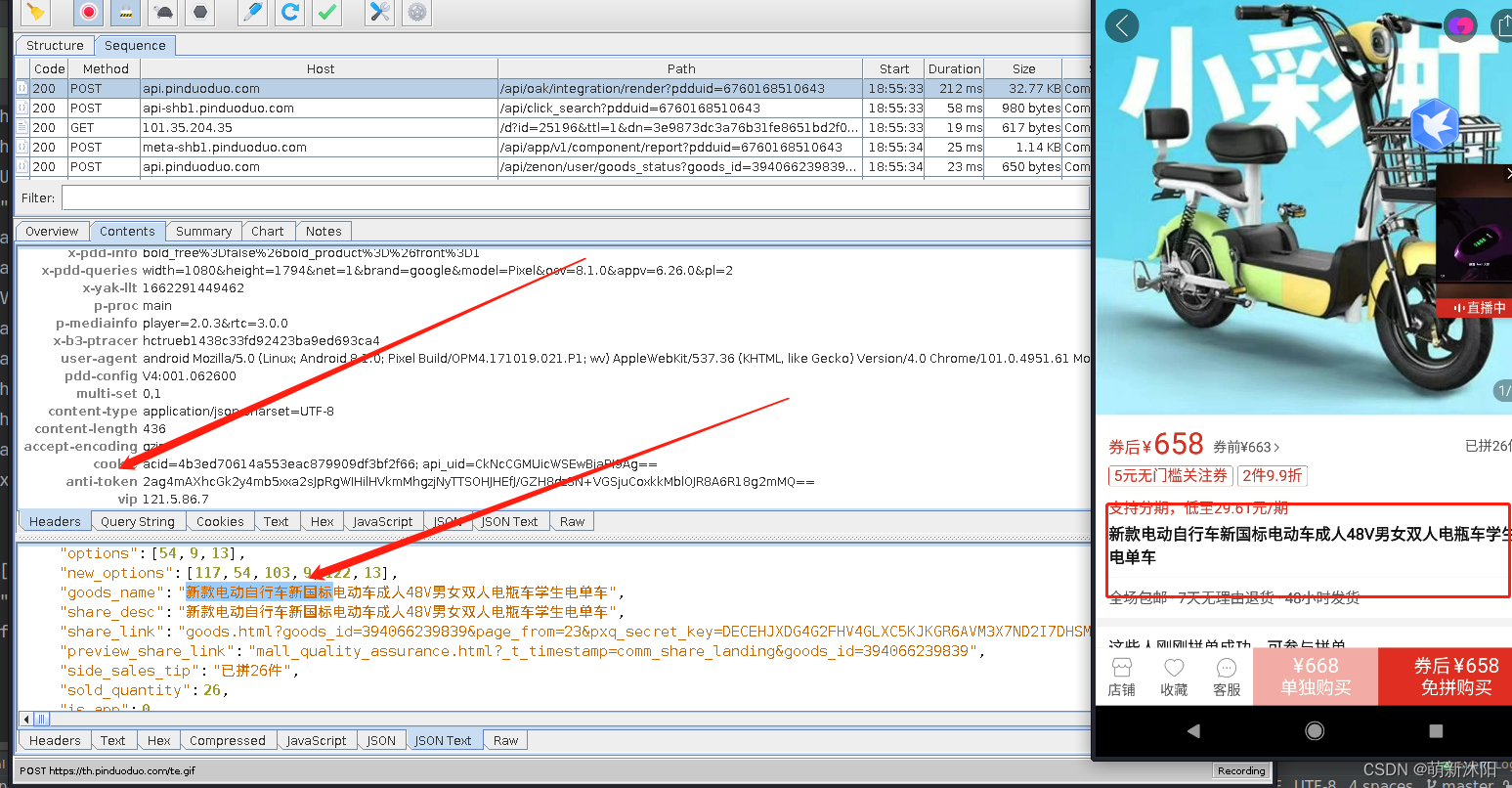Click the response horizontal scrollbar thumb
1512x788 pixels.
pos(41,719)
